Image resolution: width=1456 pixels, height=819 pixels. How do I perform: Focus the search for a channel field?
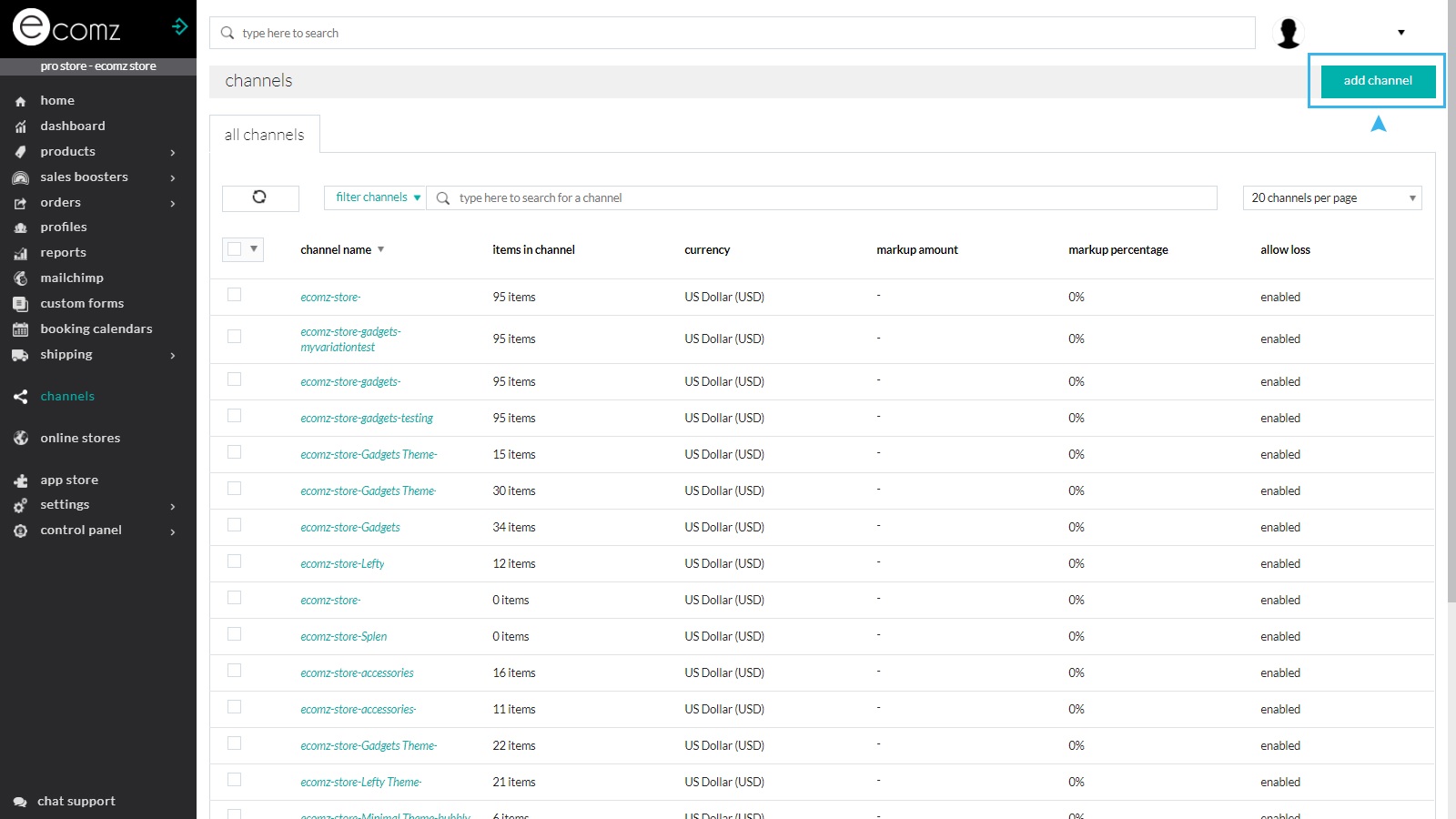point(828,197)
